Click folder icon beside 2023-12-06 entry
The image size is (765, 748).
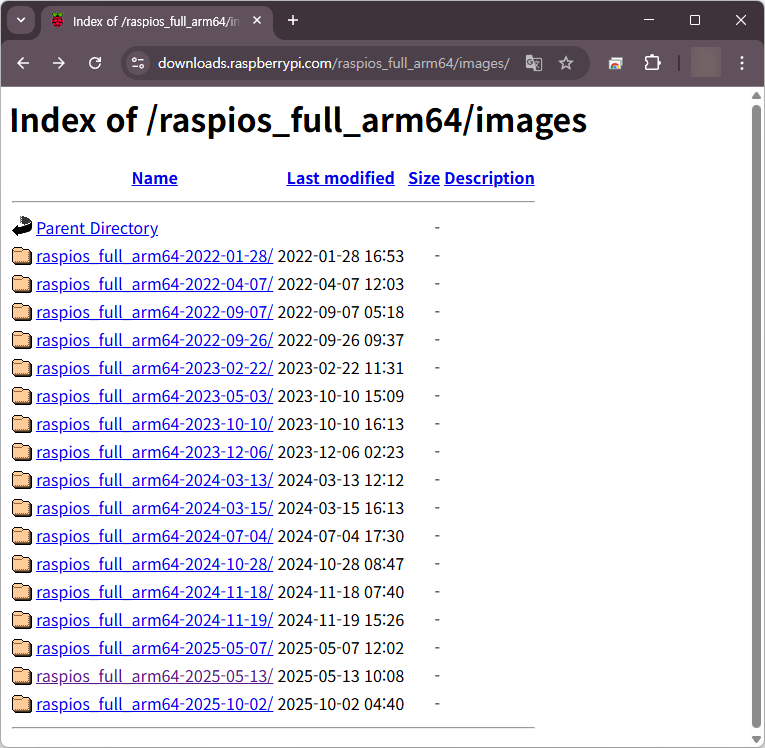pos(22,452)
